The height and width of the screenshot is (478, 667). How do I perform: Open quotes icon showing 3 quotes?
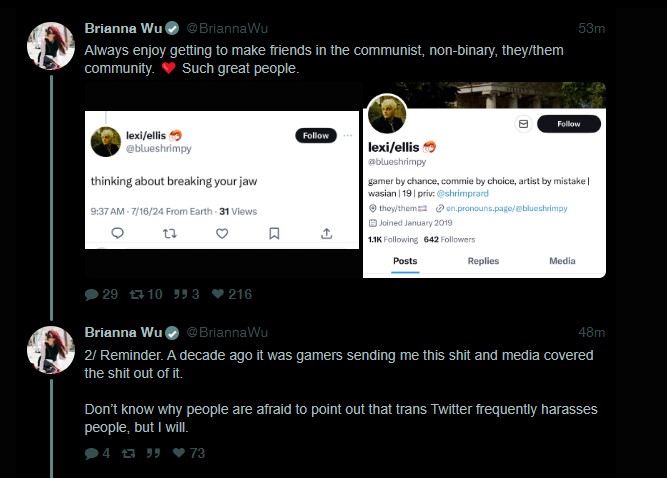(180, 294)
